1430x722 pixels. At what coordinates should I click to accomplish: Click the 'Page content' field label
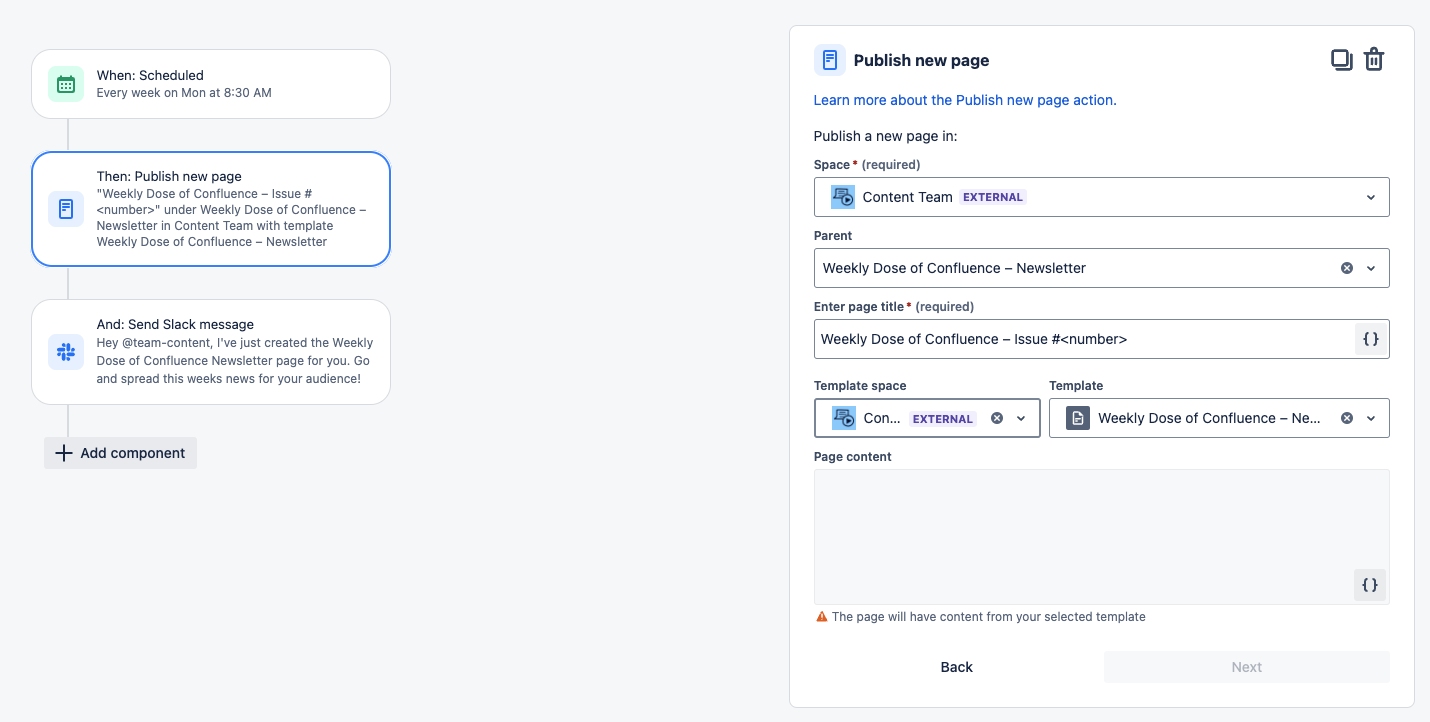(x=853, y=457)
